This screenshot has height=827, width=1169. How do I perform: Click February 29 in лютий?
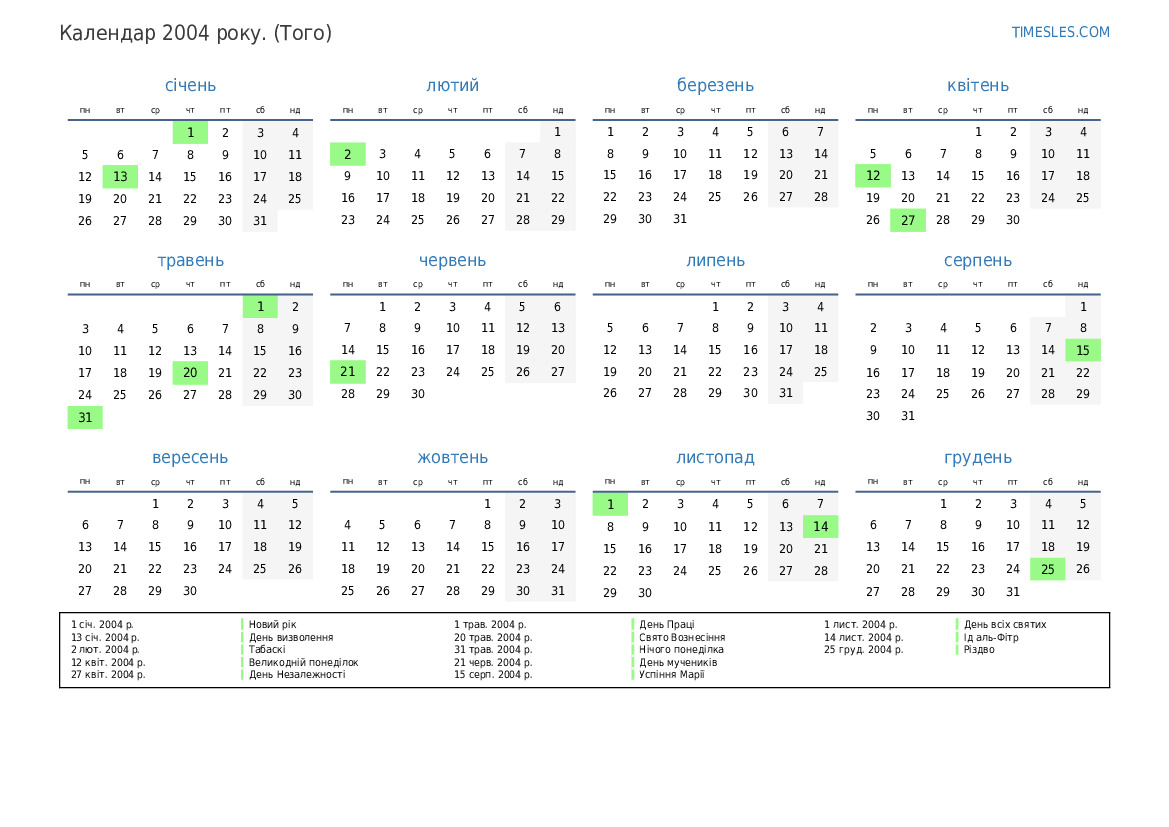click(558, 220)
